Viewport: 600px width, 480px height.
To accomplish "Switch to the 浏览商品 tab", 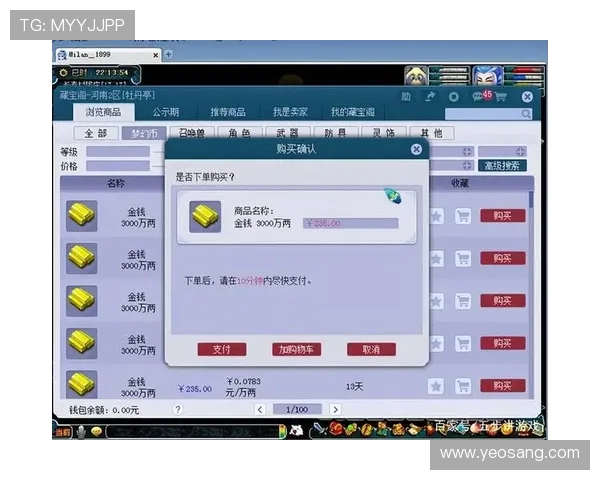I will pos(103,112).
